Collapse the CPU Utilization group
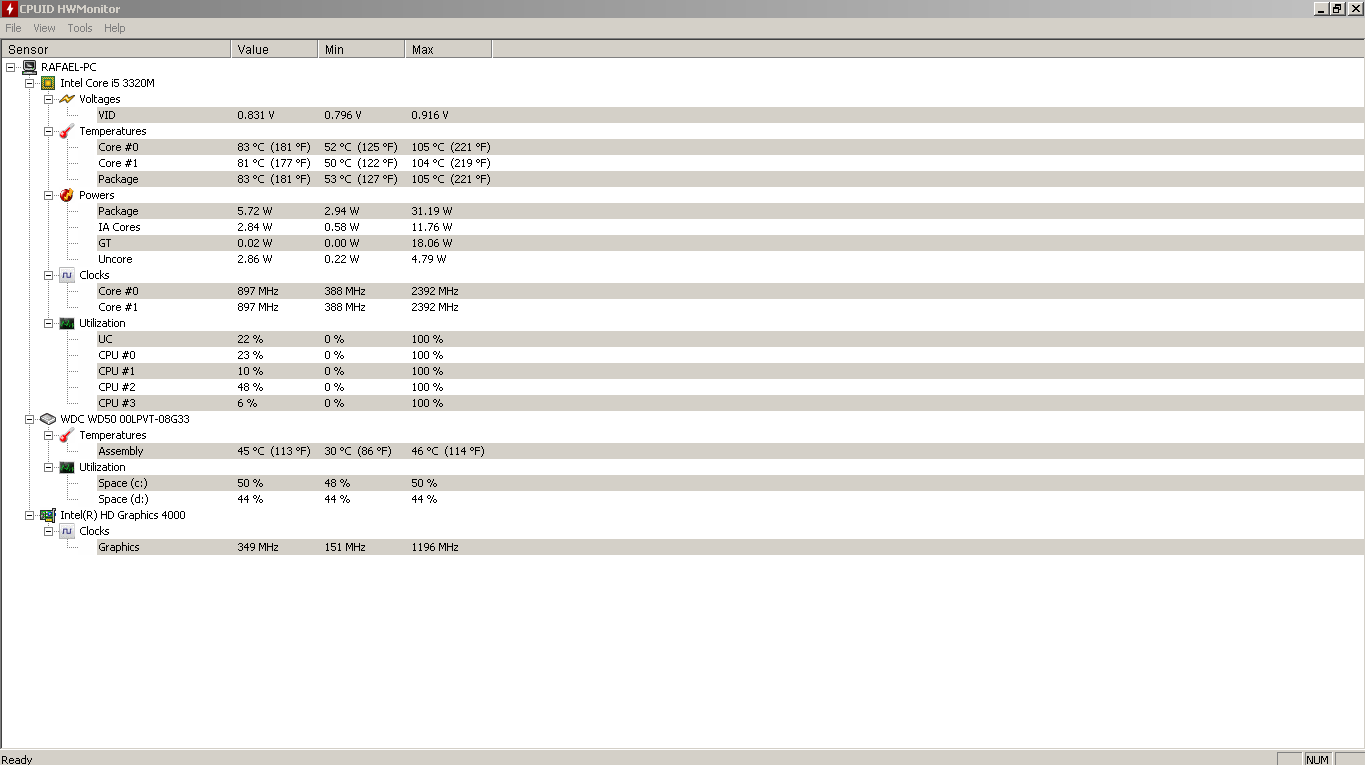 pyautogui.click(x=48, y=323)
